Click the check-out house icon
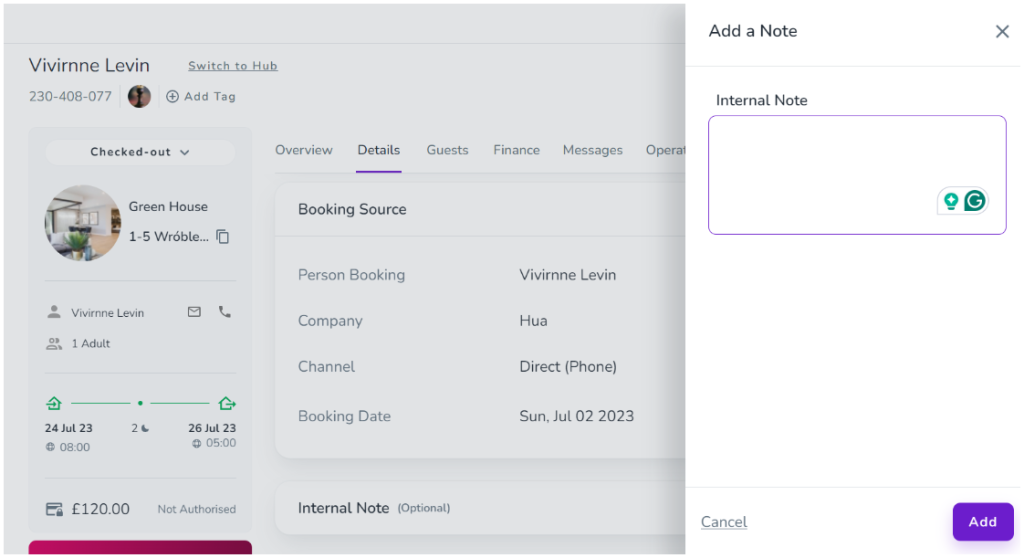1024x558 pixels. [227, 403]
